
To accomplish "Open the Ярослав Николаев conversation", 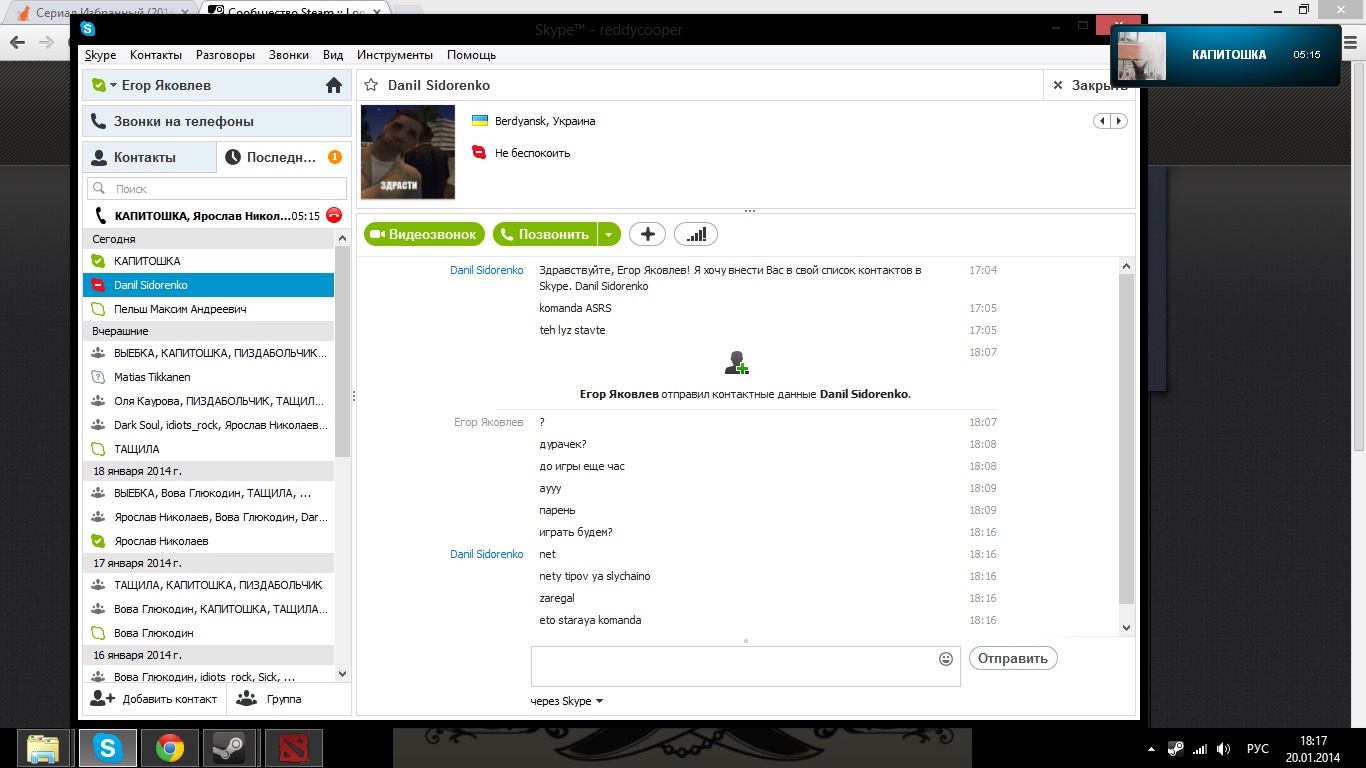I will (x=208, y=541).
